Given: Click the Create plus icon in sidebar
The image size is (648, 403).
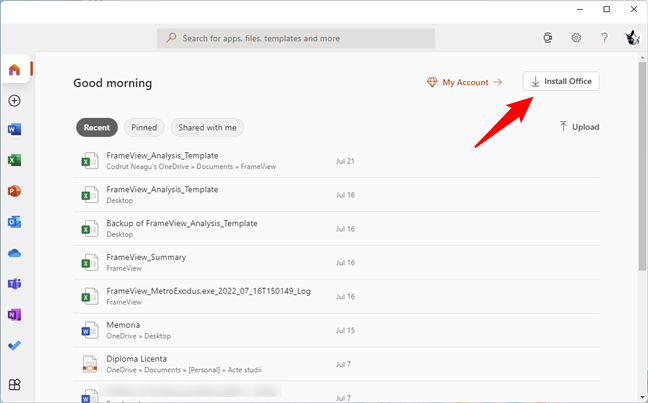Looking at the screenshot, I should coord(14,100).
